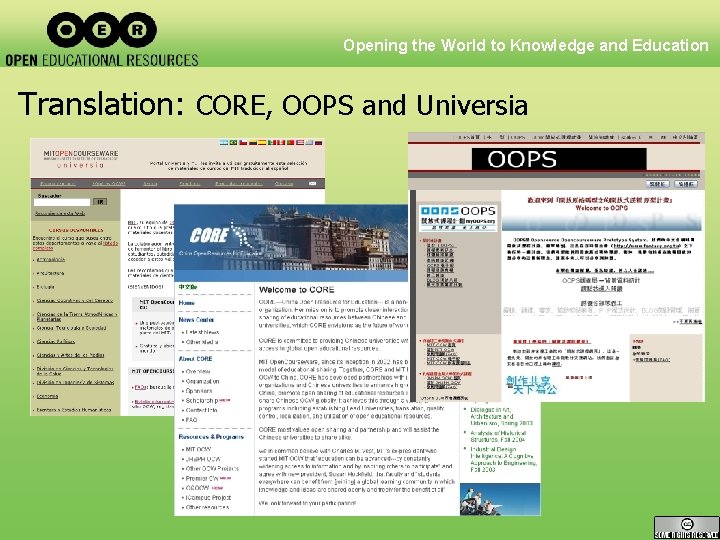Open Other resources link in CORE sidebar

point(207,508)
